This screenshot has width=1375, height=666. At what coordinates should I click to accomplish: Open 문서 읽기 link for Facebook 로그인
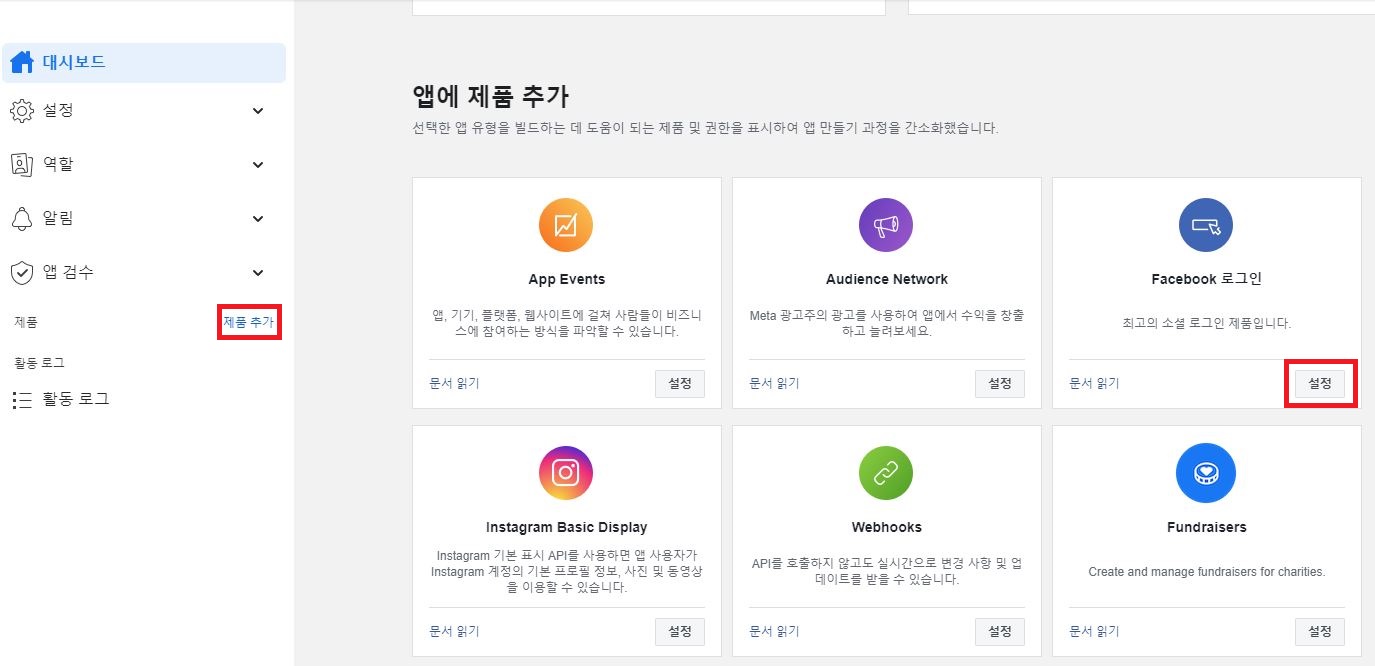click(1094, 383)
